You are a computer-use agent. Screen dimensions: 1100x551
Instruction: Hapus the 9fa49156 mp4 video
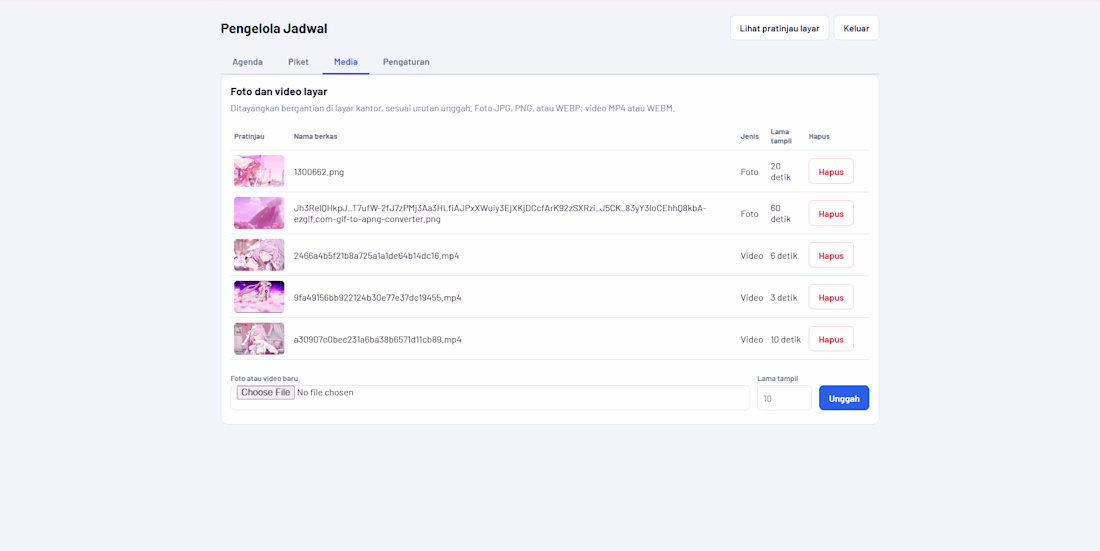click(x=831, y=297)
